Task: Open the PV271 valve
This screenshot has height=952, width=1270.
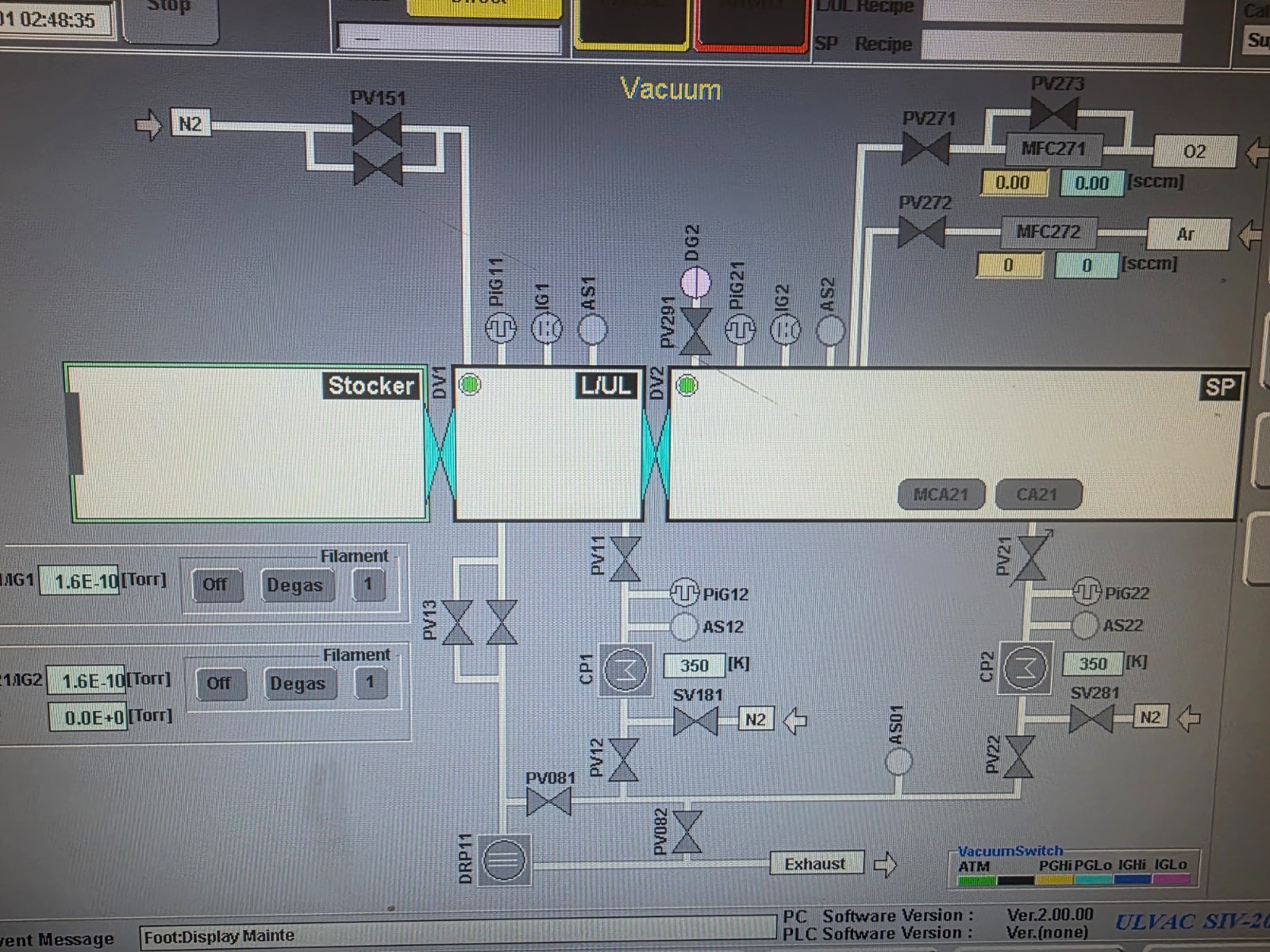Action: point(926,148)
